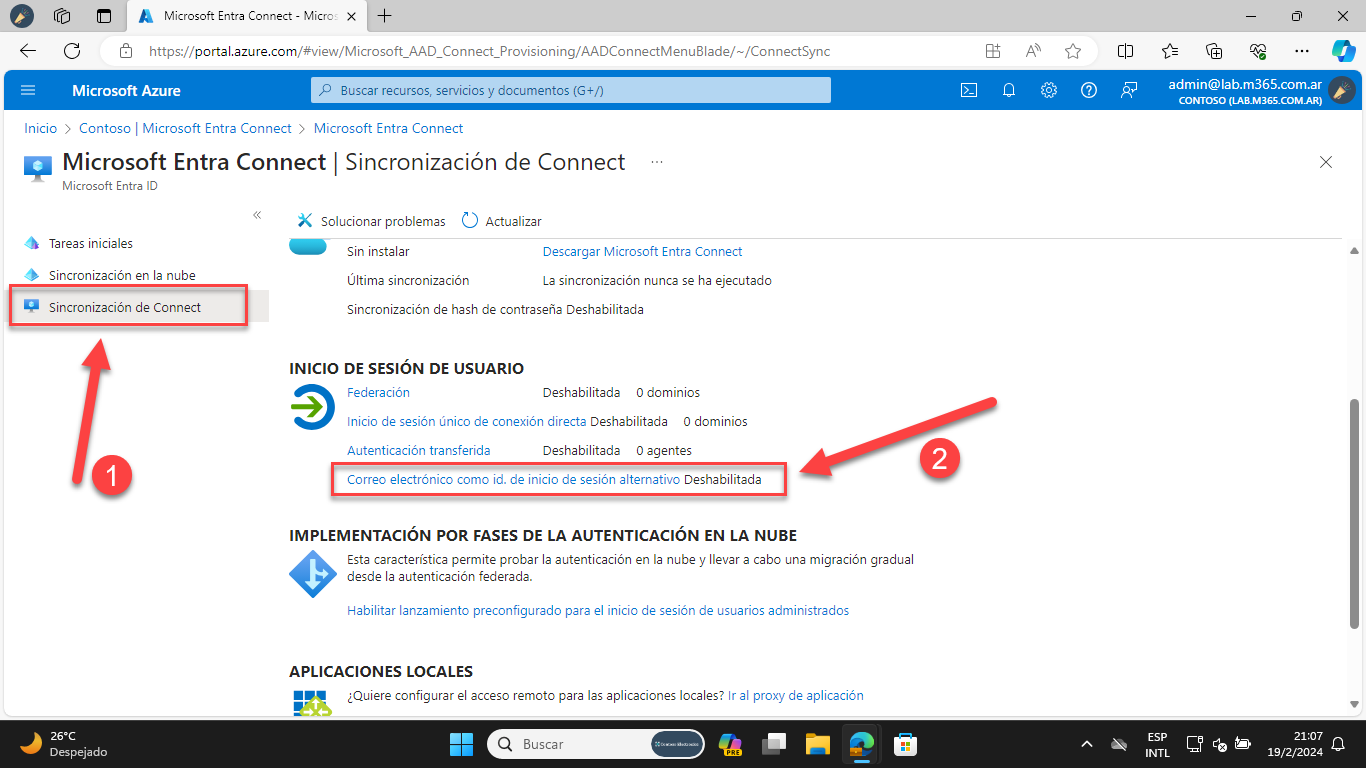Image resolution: width=1366 pixels, height=768 pixels.
Task: Launch Azure Cloud Shell from header
Action: pyautogui.click(x=969, y=90)
